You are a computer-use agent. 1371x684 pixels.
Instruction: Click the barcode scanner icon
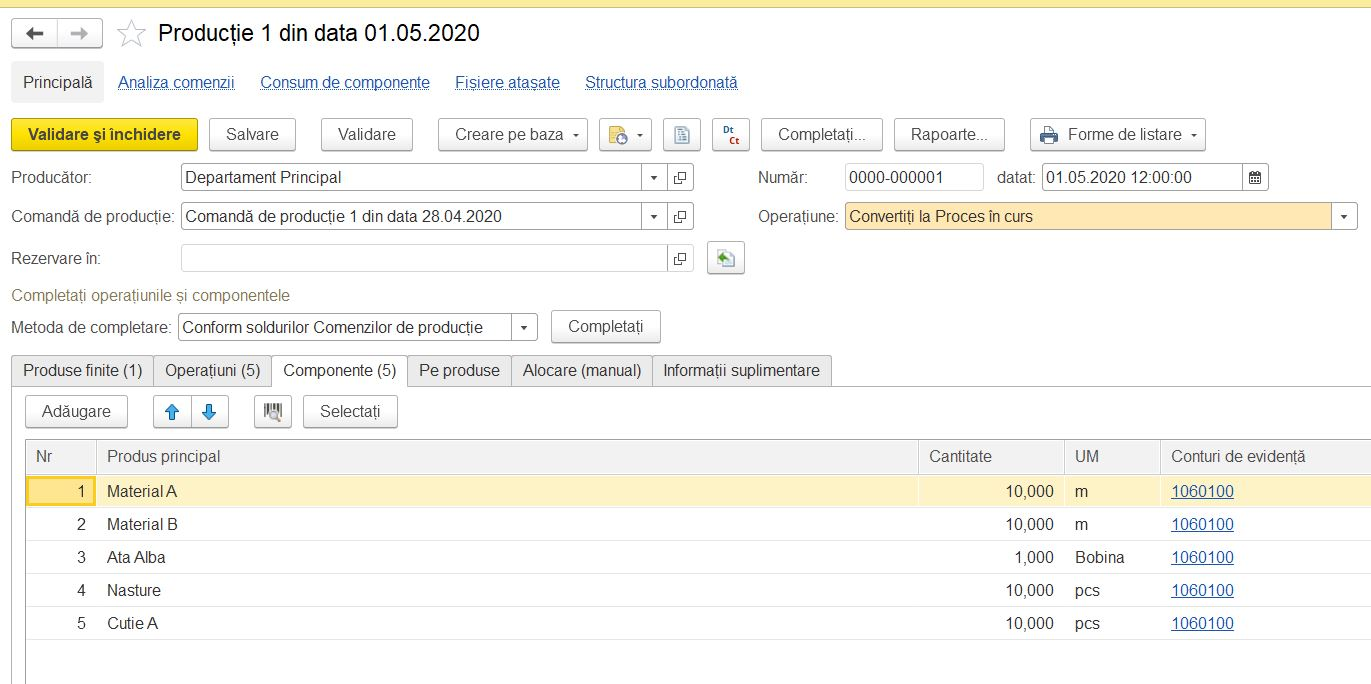tap(273, 411)
